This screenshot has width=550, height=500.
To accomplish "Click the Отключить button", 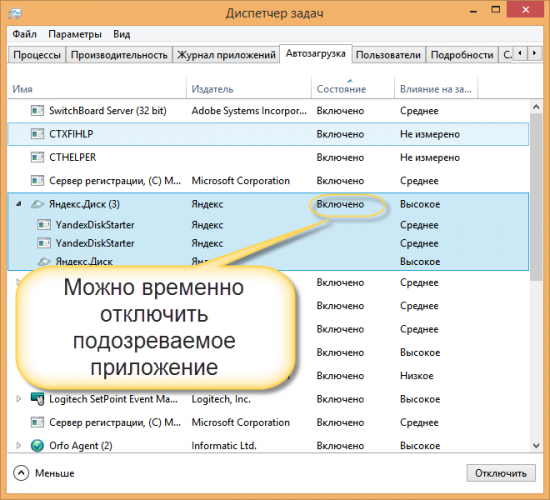I will tap(501, 473).
